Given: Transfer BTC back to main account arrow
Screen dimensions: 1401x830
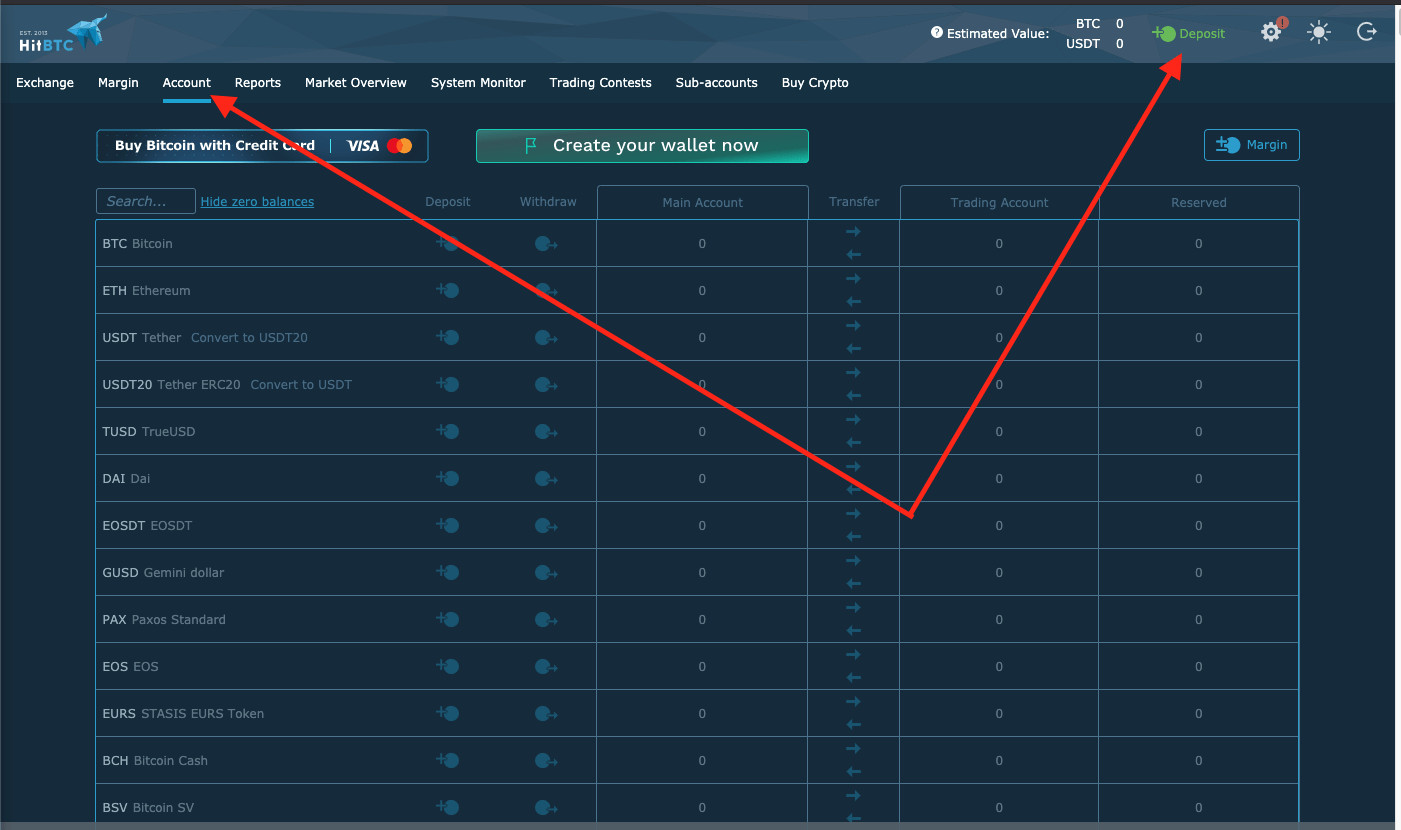Looking at the screenshot, I should click(x=853, y=255).
